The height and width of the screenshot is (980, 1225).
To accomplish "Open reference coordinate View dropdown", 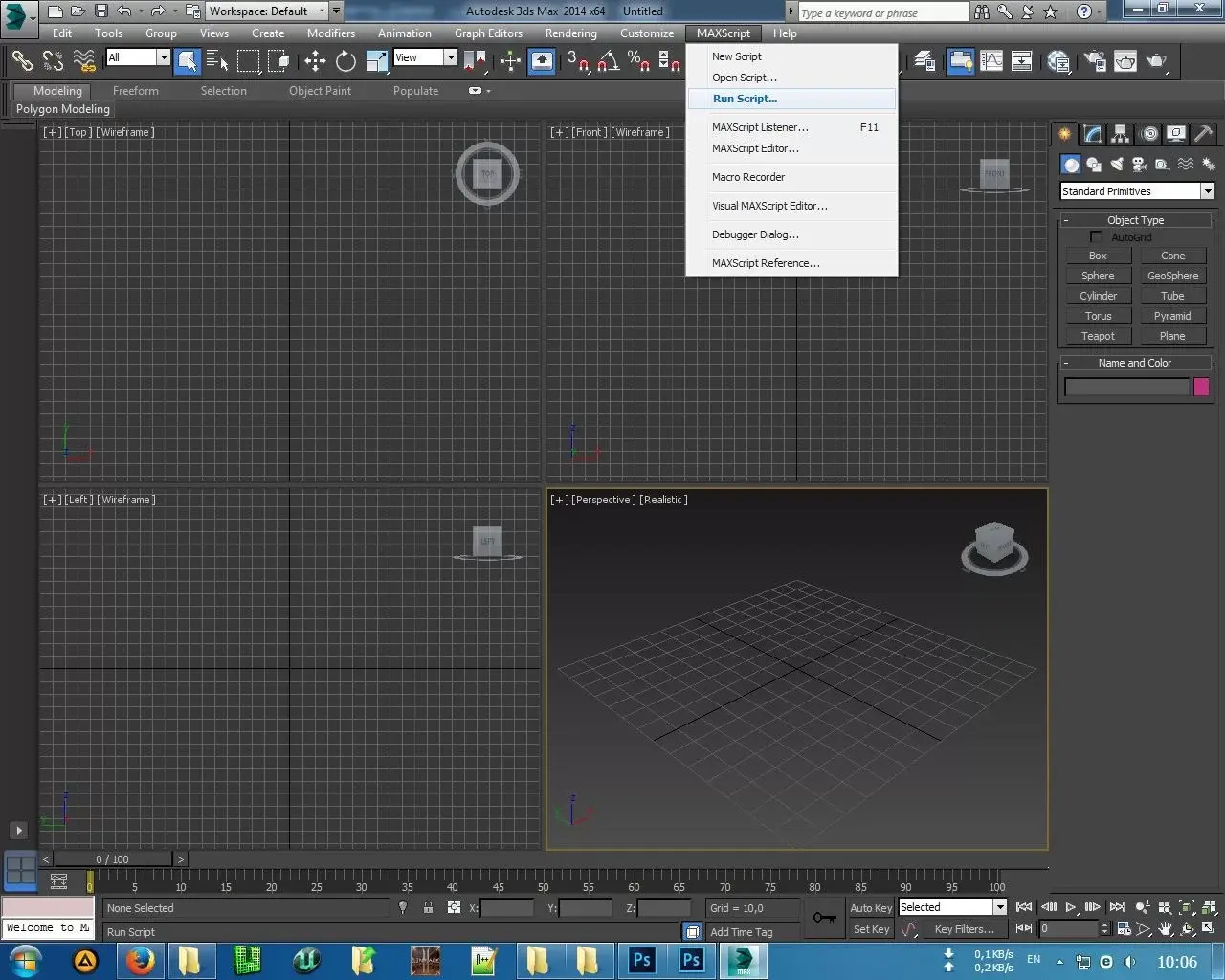I will tap(425, 57).
